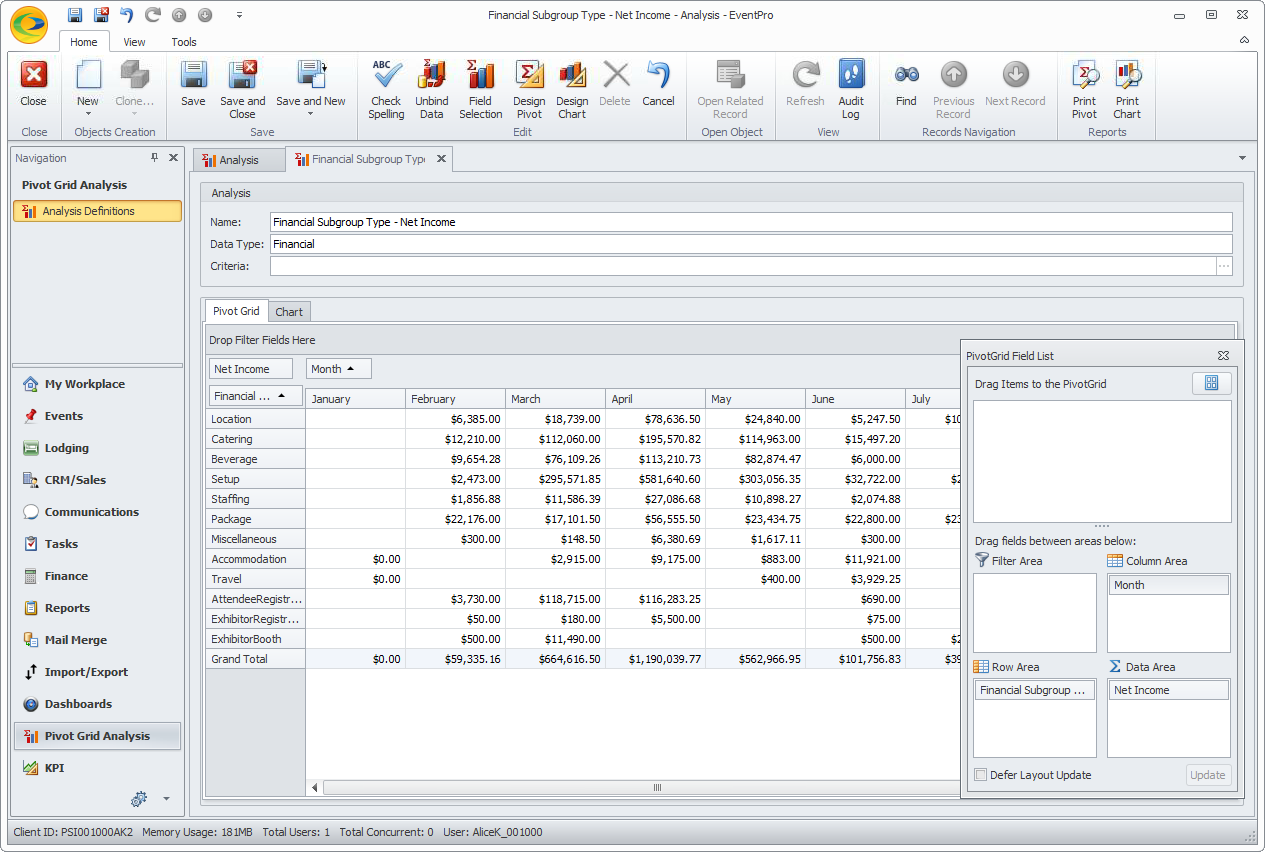Select the Pivot Grid tab
The height and width of the screenshot is (852, 1265).
coord(237,311)
